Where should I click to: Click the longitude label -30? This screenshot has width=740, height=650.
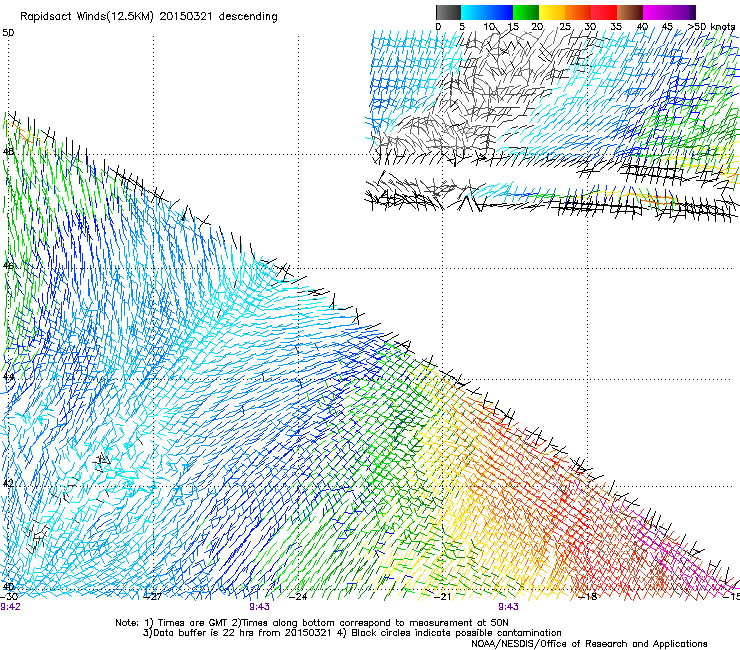9,597
